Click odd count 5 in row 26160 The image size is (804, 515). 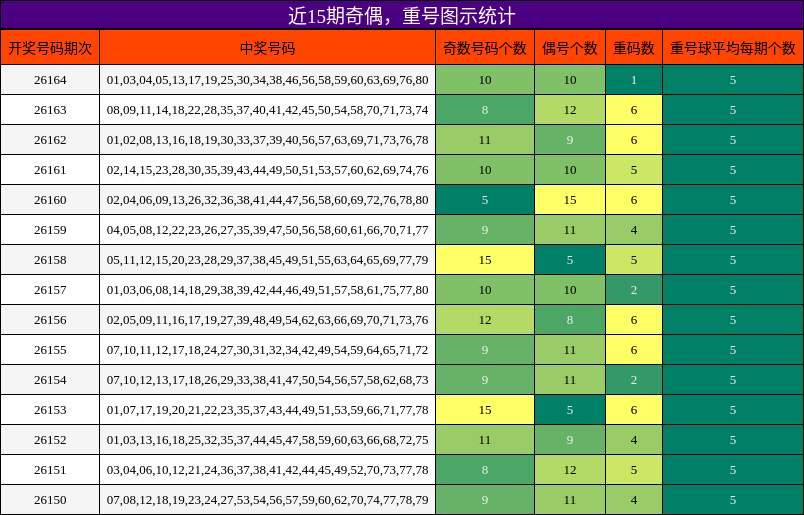tap(485, 200)
